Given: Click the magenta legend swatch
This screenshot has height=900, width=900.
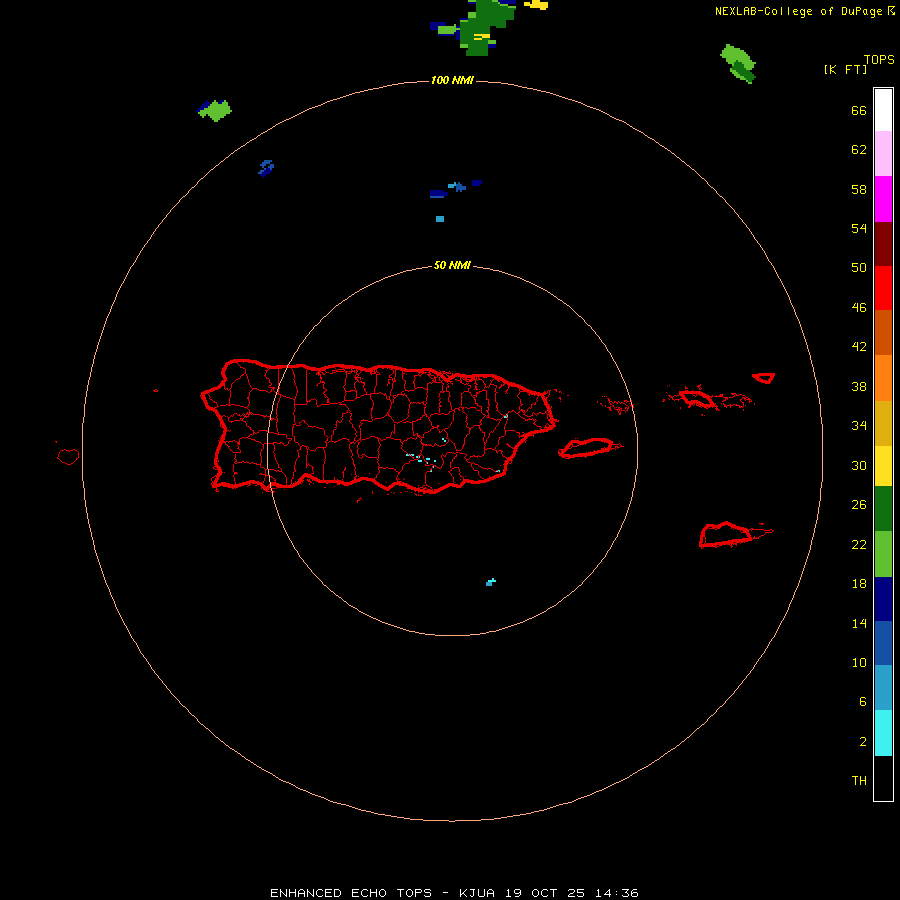Looking at the screenshot, I should 883,199.
